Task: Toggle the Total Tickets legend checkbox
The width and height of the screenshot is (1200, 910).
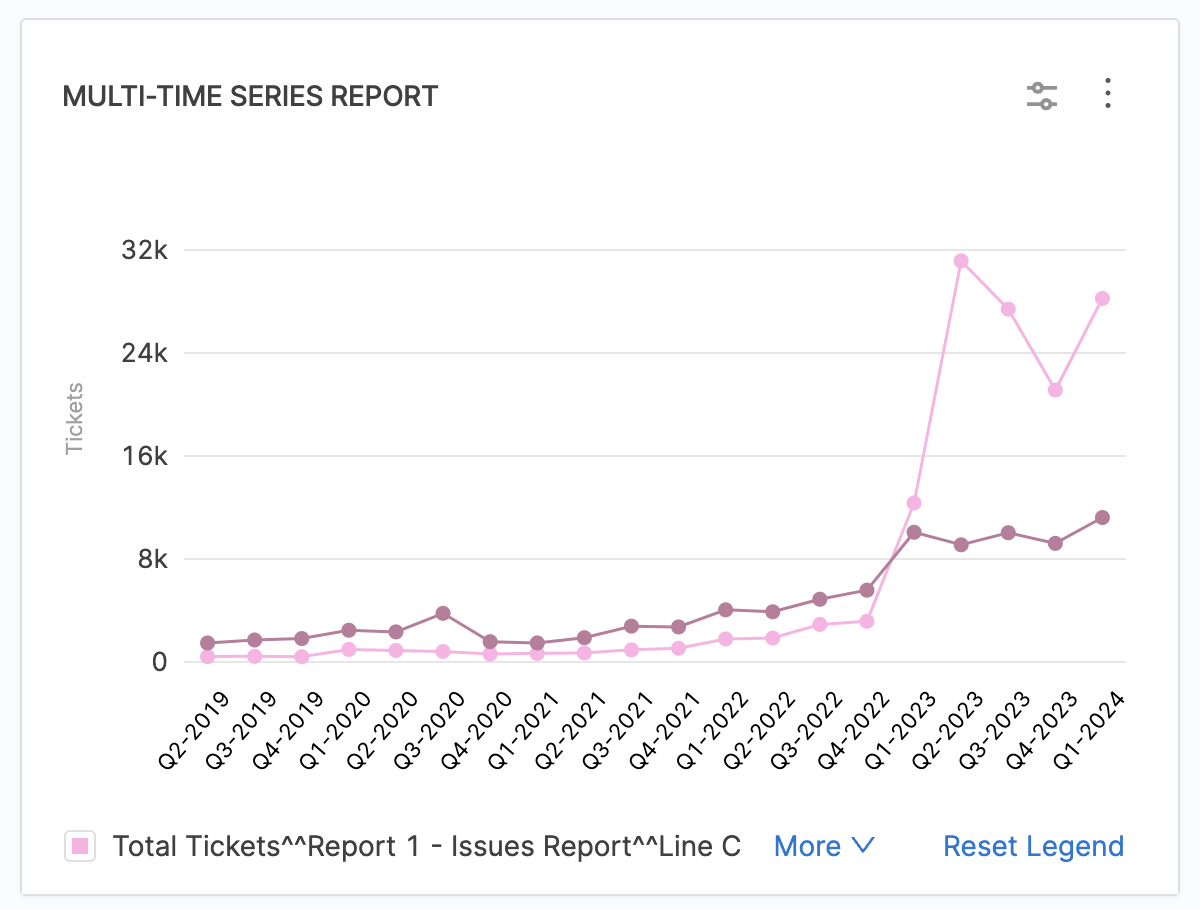Action: tap(80, 846)
